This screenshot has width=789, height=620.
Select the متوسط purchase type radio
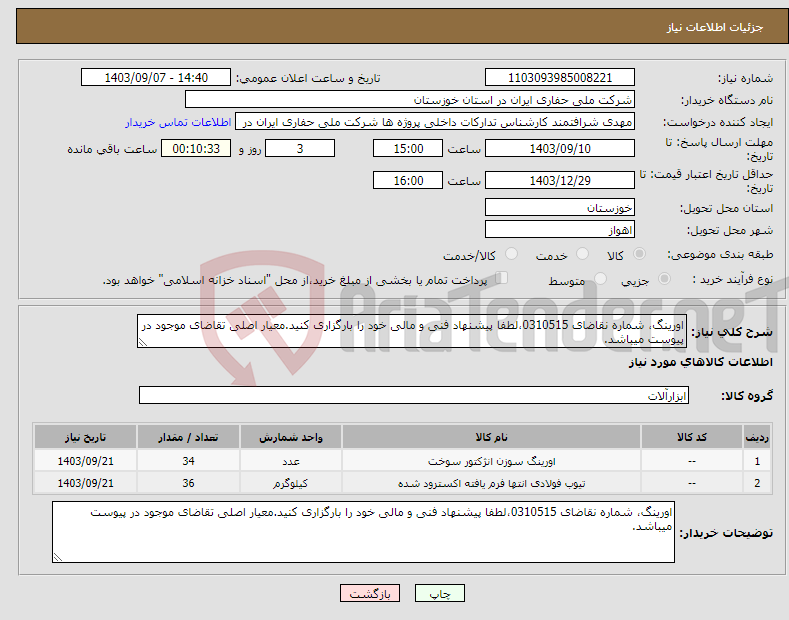click(600, 278)
